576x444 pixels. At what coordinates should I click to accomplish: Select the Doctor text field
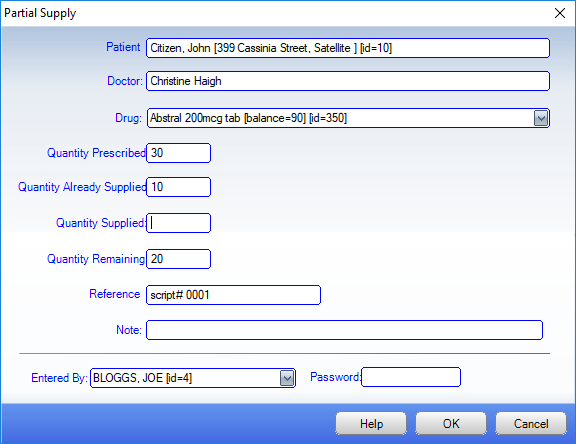pos(348,81)
